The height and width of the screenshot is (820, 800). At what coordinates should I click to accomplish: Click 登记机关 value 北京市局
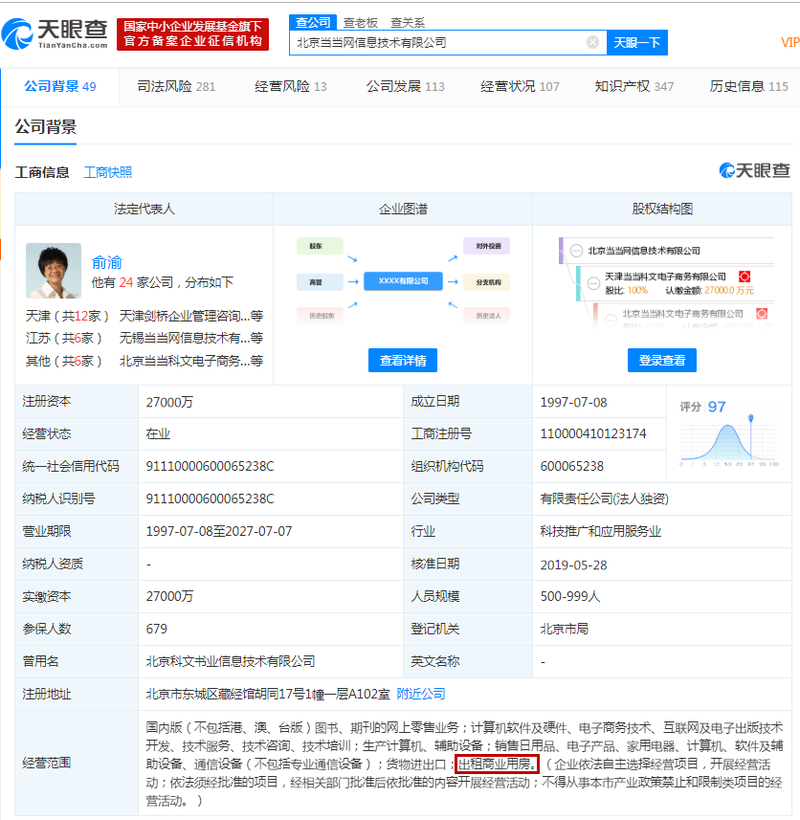coord(564,629)
